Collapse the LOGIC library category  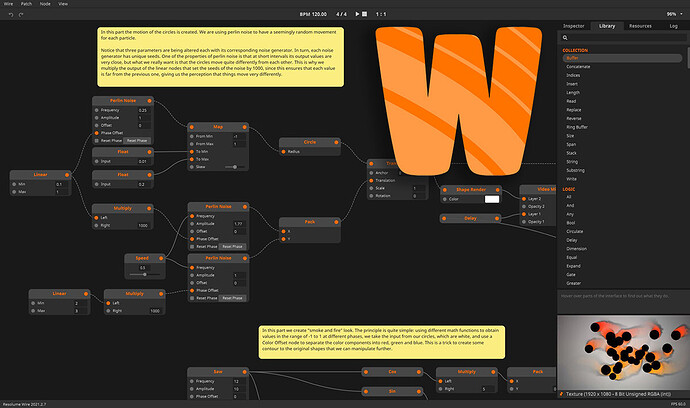569,189
